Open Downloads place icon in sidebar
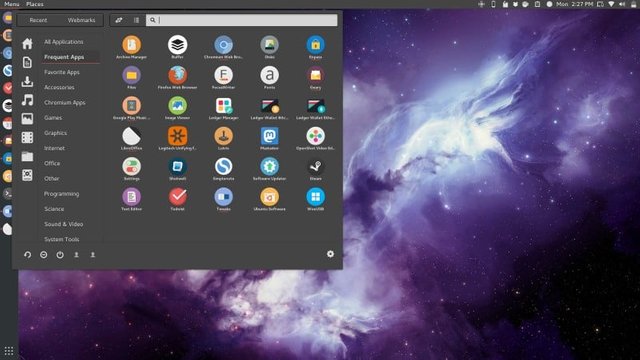The height and width of the screenshot is (360, 640). click(x=27, y=81)
